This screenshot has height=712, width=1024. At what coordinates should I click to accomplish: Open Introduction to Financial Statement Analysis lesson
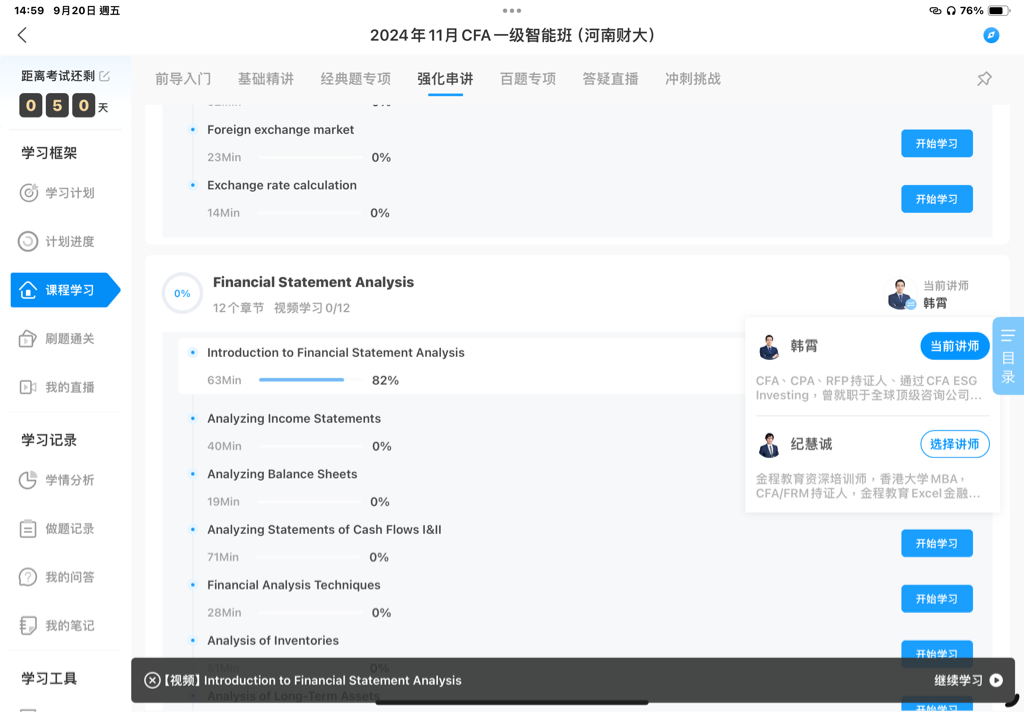click(336, 353)
